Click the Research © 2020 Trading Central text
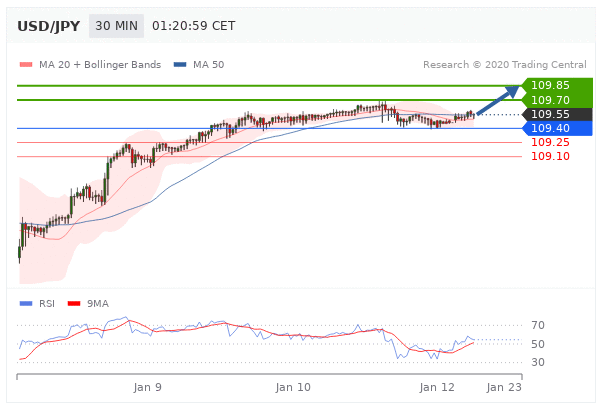This screenshot has width=599, height=409. (x=505, y=65)
